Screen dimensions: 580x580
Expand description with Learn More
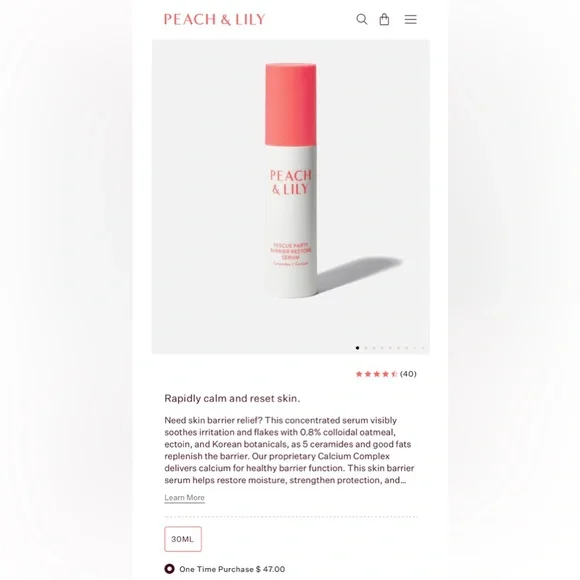184,498
